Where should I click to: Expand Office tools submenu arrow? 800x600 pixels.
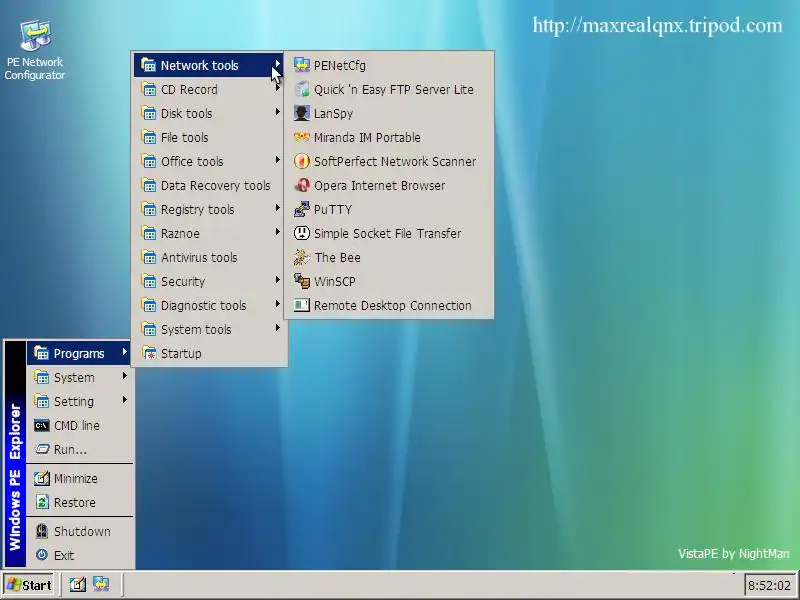tap(278, 160)
